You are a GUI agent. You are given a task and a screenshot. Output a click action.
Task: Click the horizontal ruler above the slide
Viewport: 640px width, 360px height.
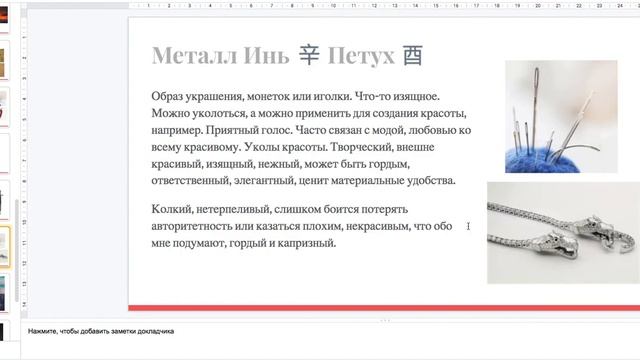[x=384, y=6]
